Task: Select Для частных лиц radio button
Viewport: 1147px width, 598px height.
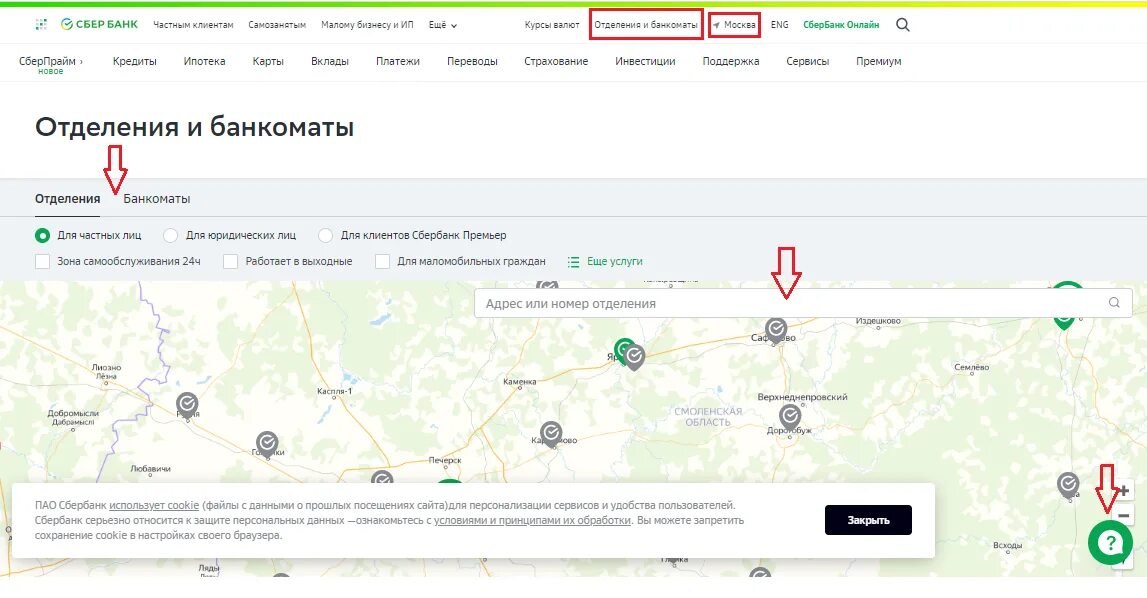Action: [42, 236]
